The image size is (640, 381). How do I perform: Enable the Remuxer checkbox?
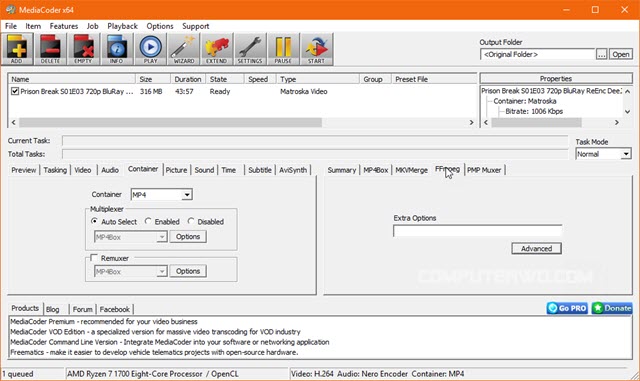tap(94, 258)
